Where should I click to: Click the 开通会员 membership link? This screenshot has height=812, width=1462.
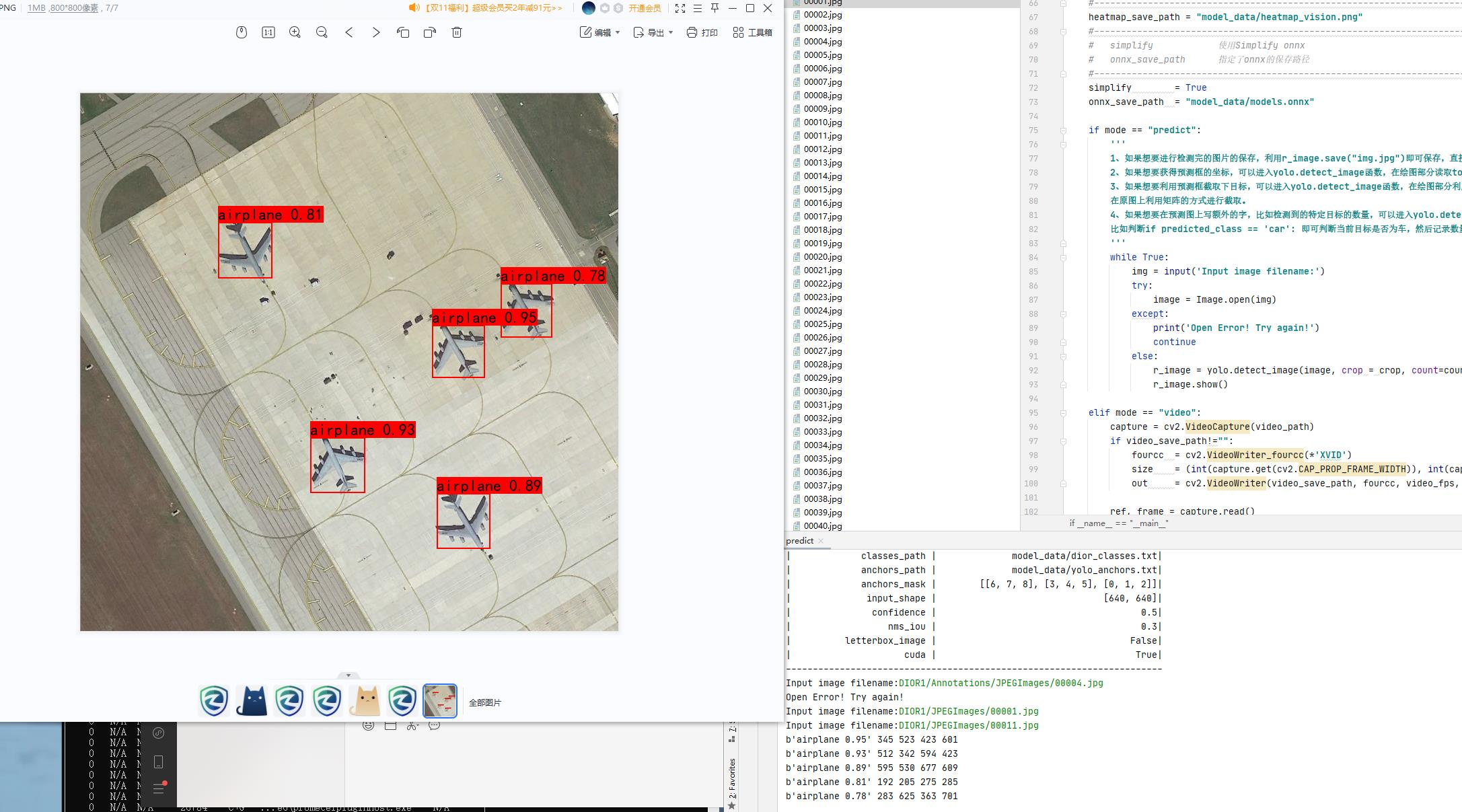click(645, 8)
